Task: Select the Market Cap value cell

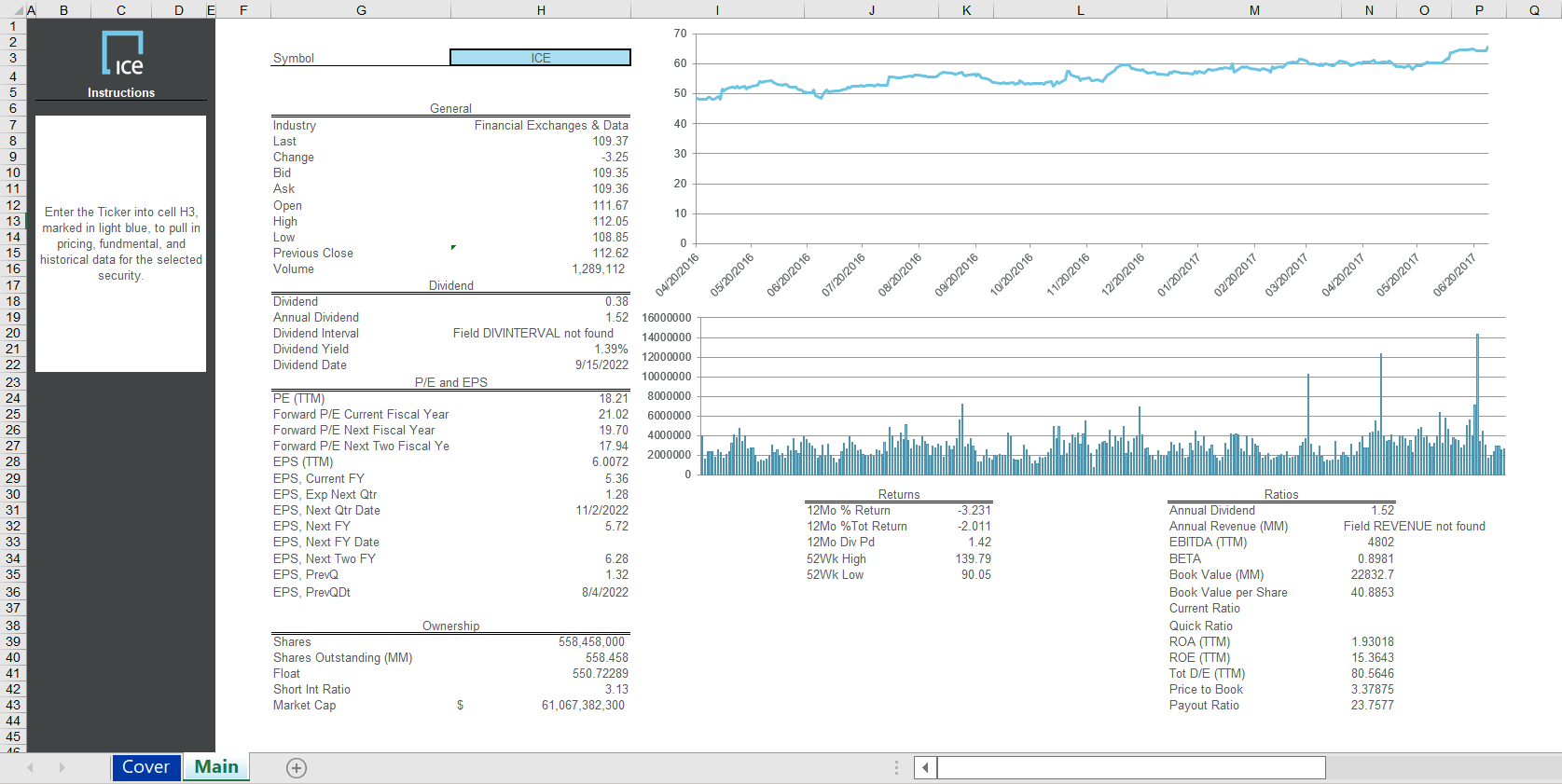Action: click(x=582, y=706)
